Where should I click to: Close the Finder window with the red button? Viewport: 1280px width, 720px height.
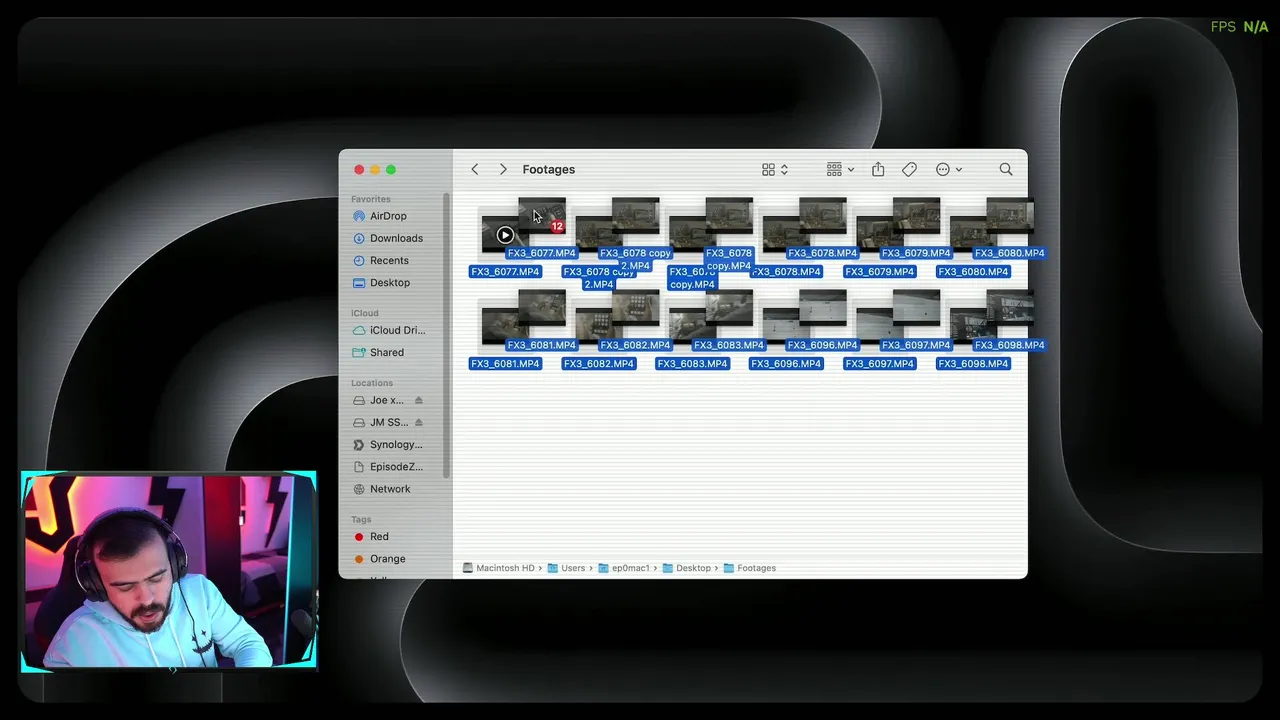tap(359, 170)
